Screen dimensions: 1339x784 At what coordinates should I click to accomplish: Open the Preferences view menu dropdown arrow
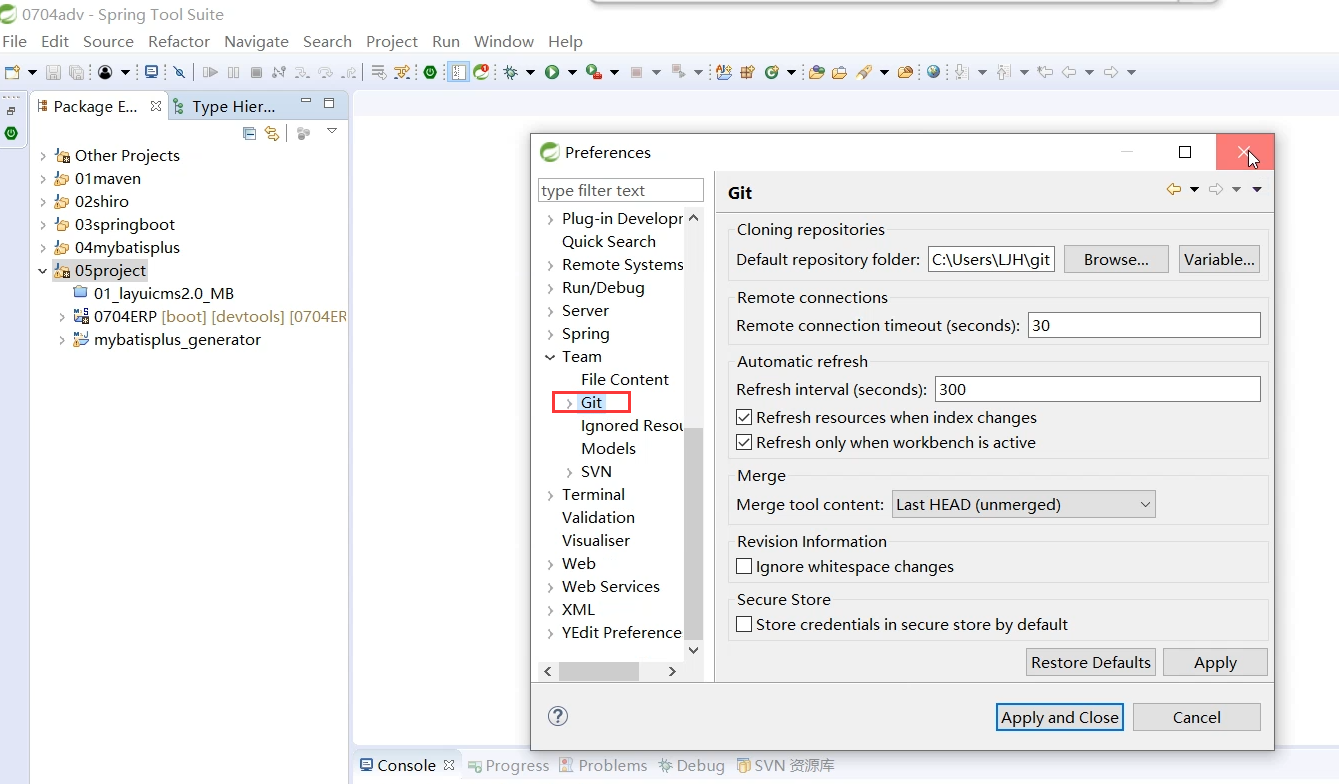click(1257, 190)
